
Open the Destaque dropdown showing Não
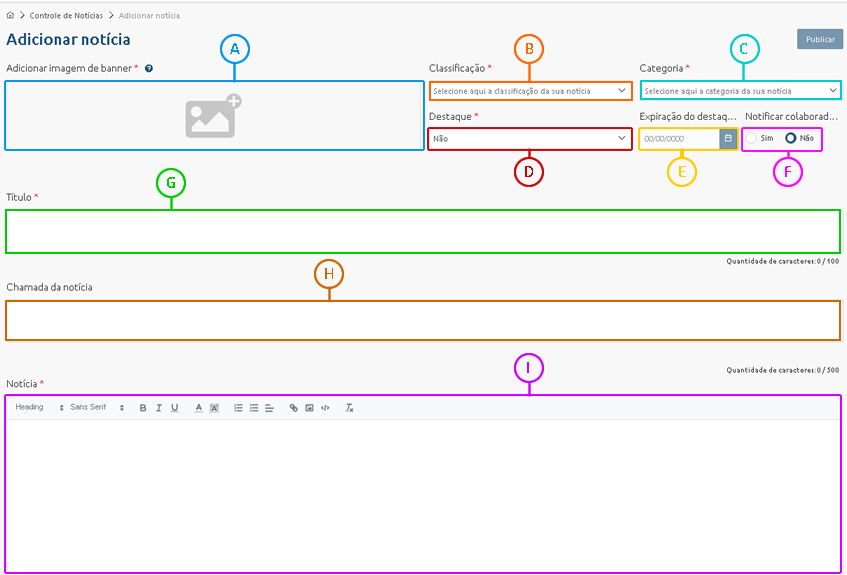529,139
